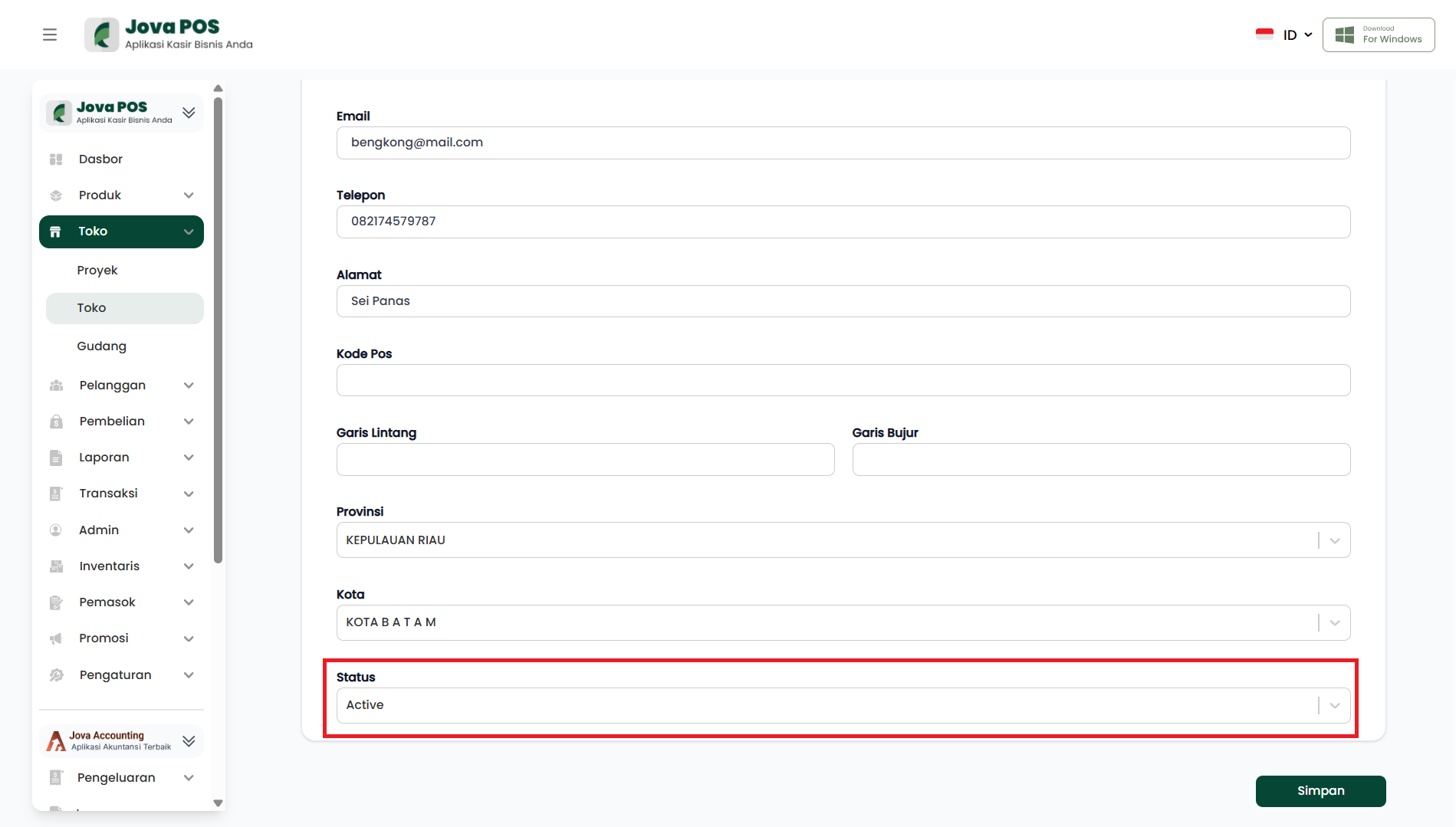Select Proyek in the sidebar
Screen dimensions: 1456x827
click(97, 271)
